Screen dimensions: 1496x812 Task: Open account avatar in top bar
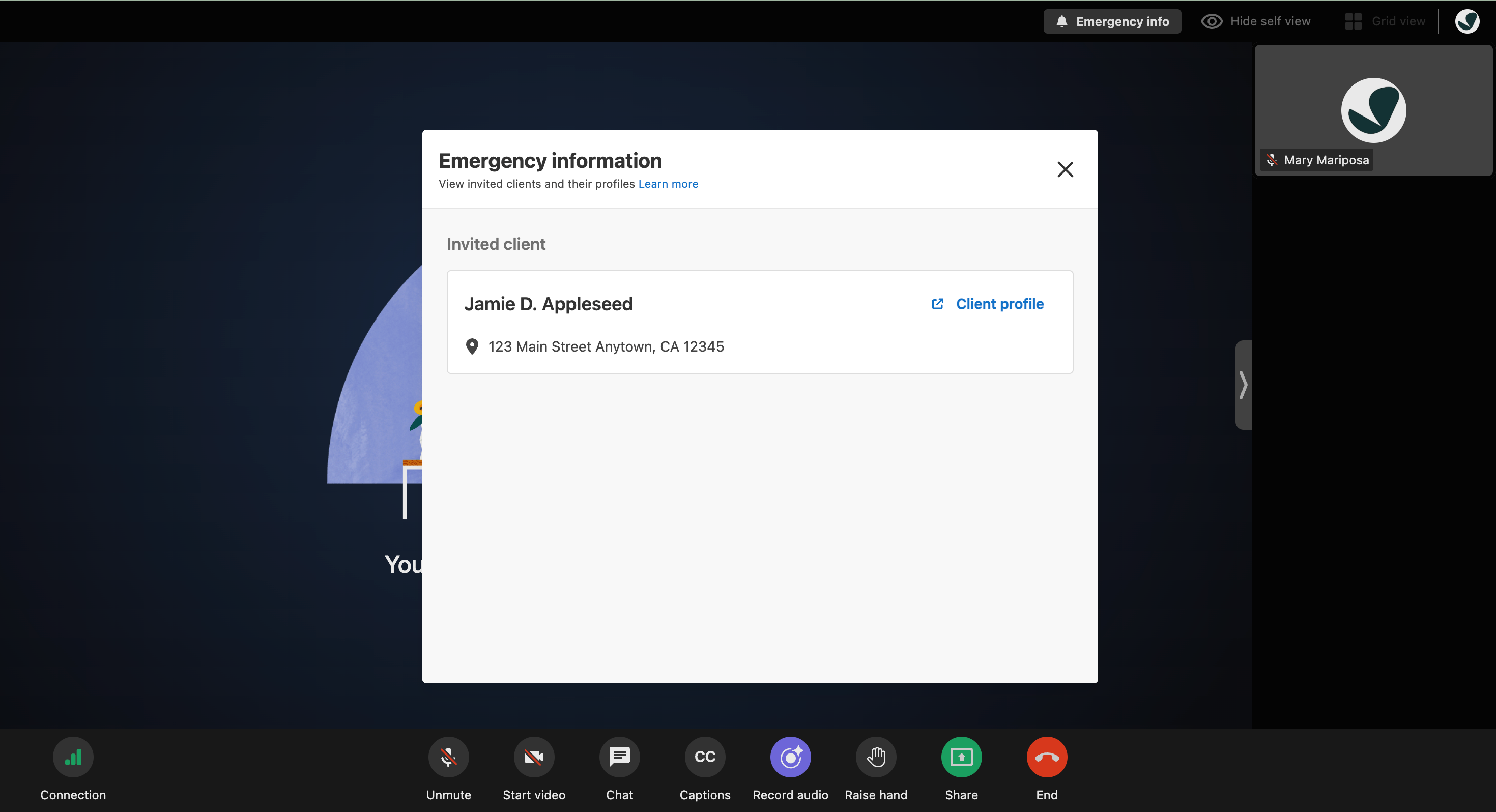pos(1467,21)
